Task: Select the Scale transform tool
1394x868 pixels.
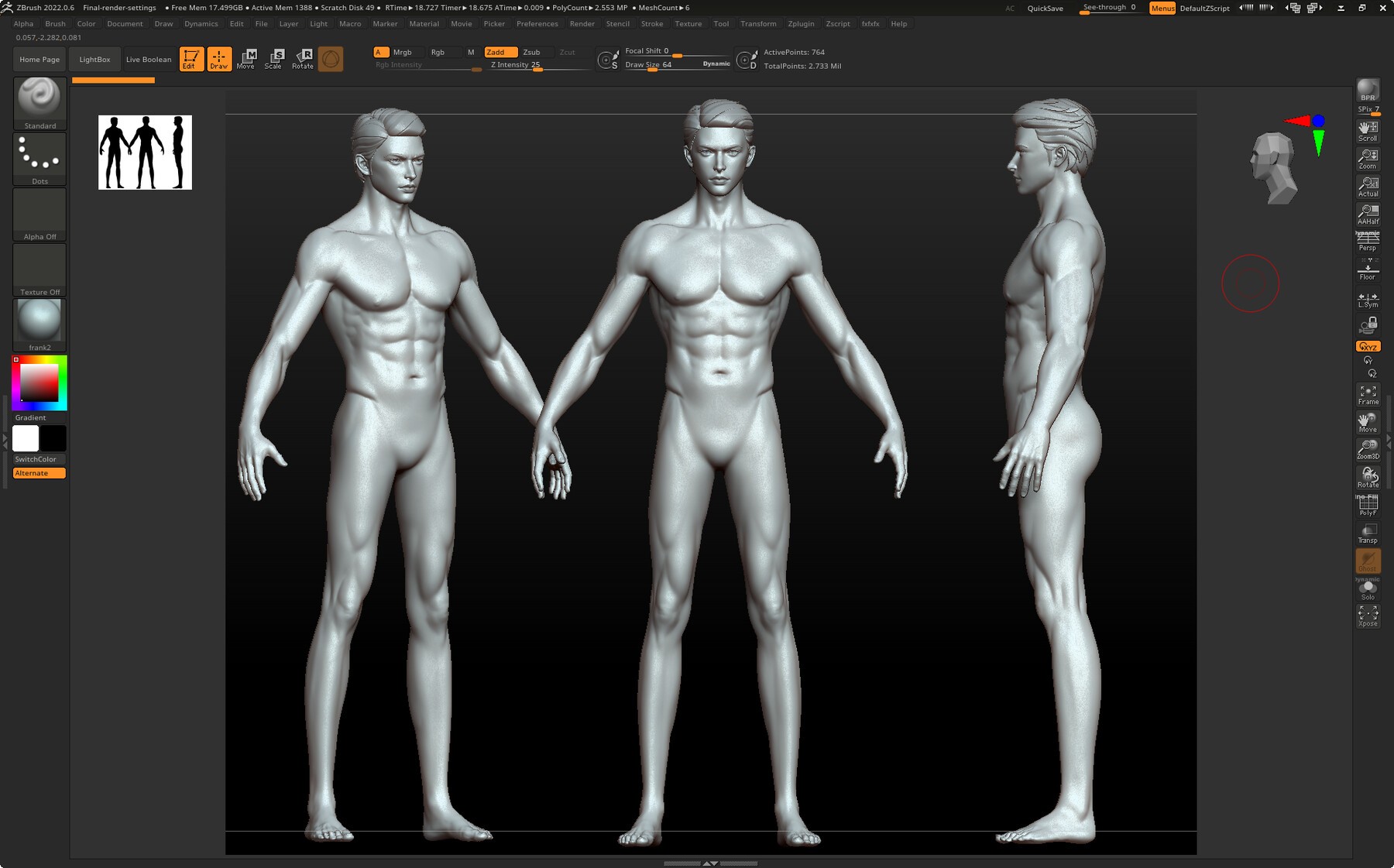Action: (x=274, y=59)
